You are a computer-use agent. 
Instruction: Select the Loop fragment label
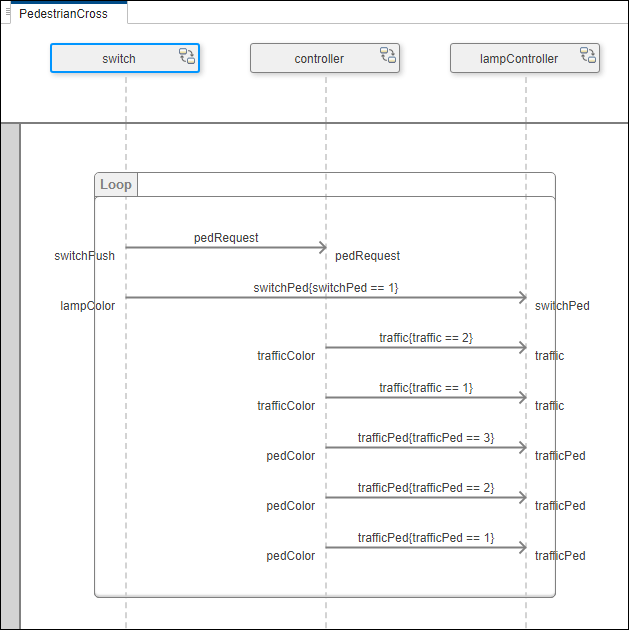point(116,184)
